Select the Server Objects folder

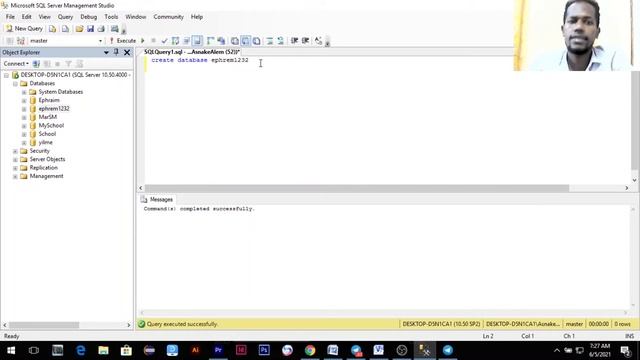click(47, 159)
